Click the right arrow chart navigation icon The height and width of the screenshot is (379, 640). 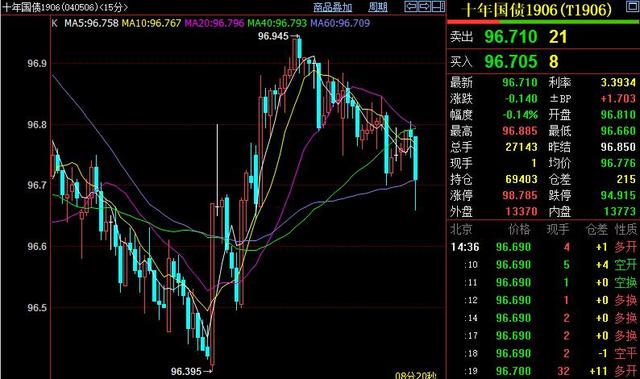point(424,6)
